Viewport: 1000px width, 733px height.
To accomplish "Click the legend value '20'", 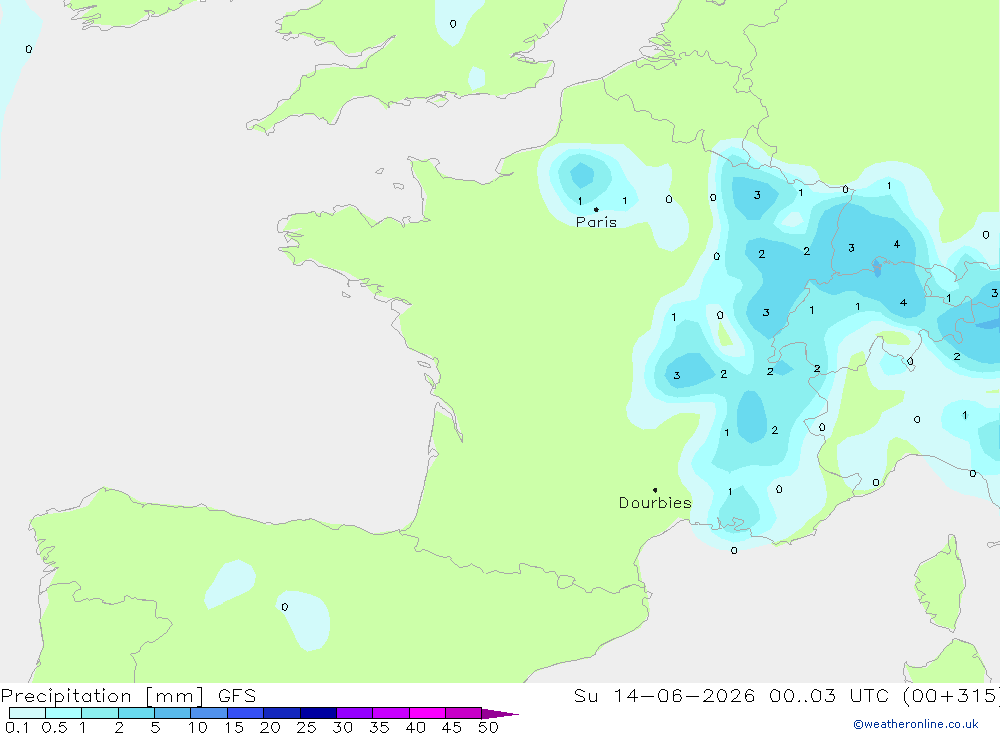I will [270, 727].
